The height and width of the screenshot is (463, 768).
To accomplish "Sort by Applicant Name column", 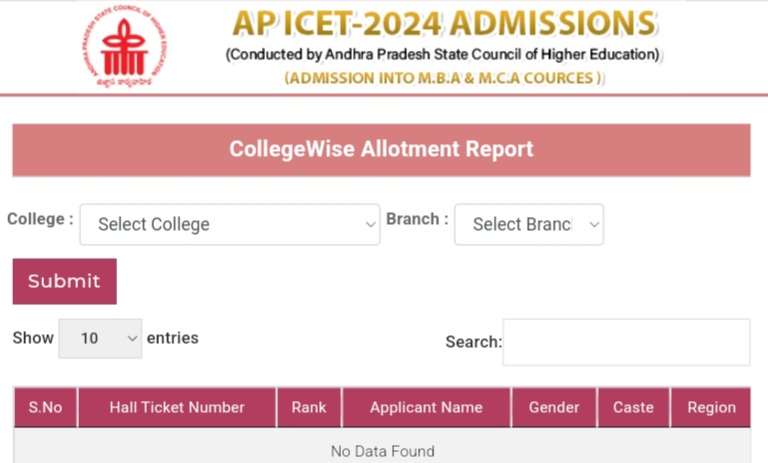I will [426, 407].
